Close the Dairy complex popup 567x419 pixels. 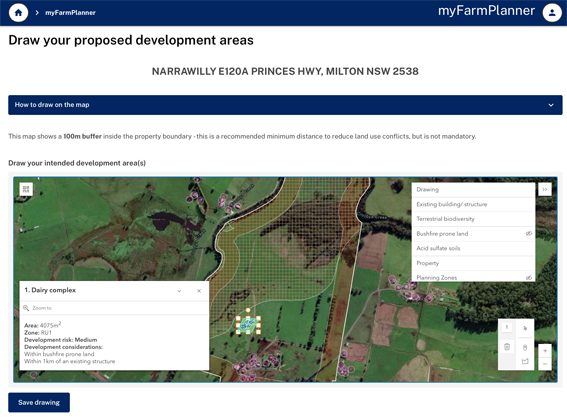click(x=199, y=291)
